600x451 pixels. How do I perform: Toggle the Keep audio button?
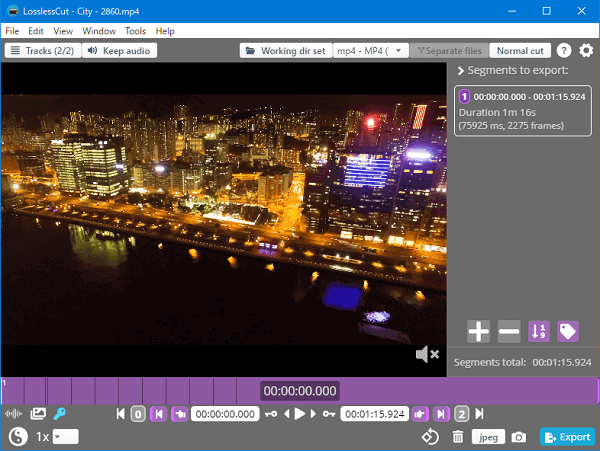point(120,51)
